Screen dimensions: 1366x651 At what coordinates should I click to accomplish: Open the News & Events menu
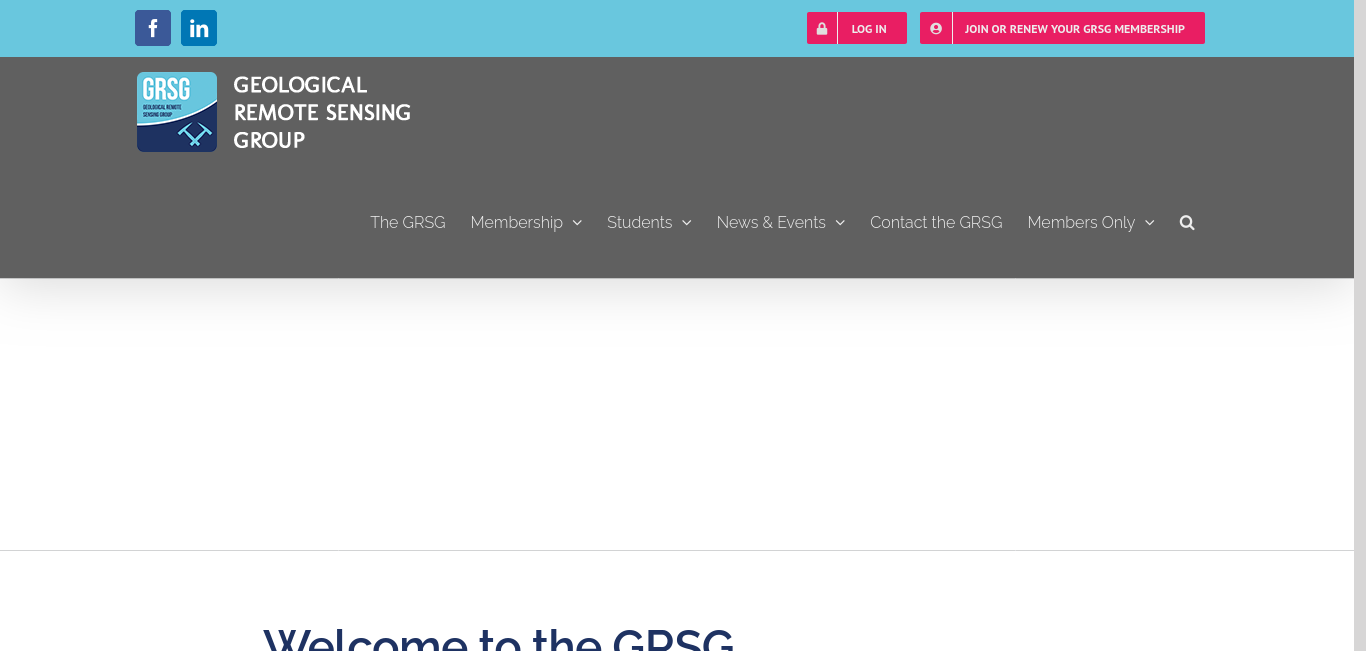click(771, 222)
